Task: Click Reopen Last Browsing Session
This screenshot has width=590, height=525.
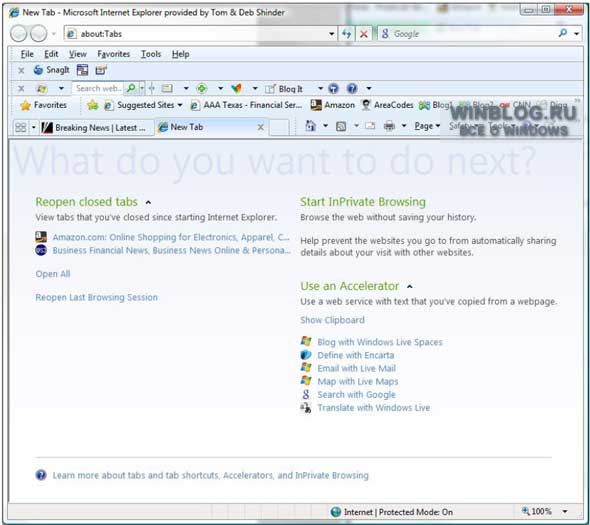Action: (97, 297)
